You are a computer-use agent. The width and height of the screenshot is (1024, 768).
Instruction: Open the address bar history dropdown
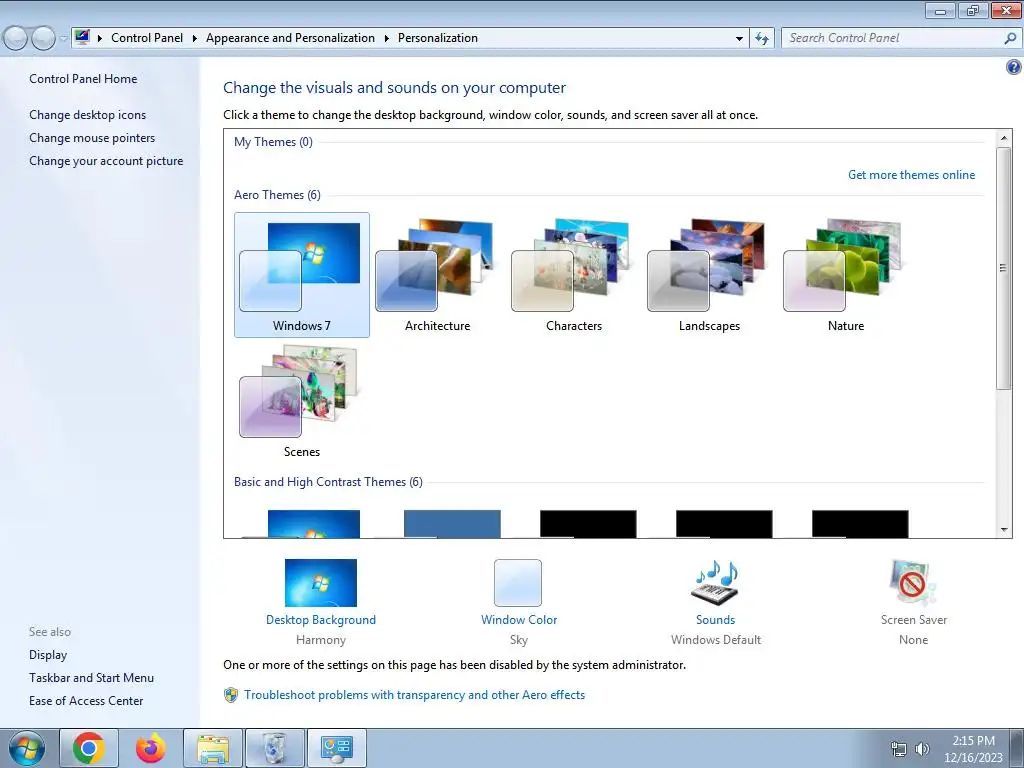coord(739,39)
